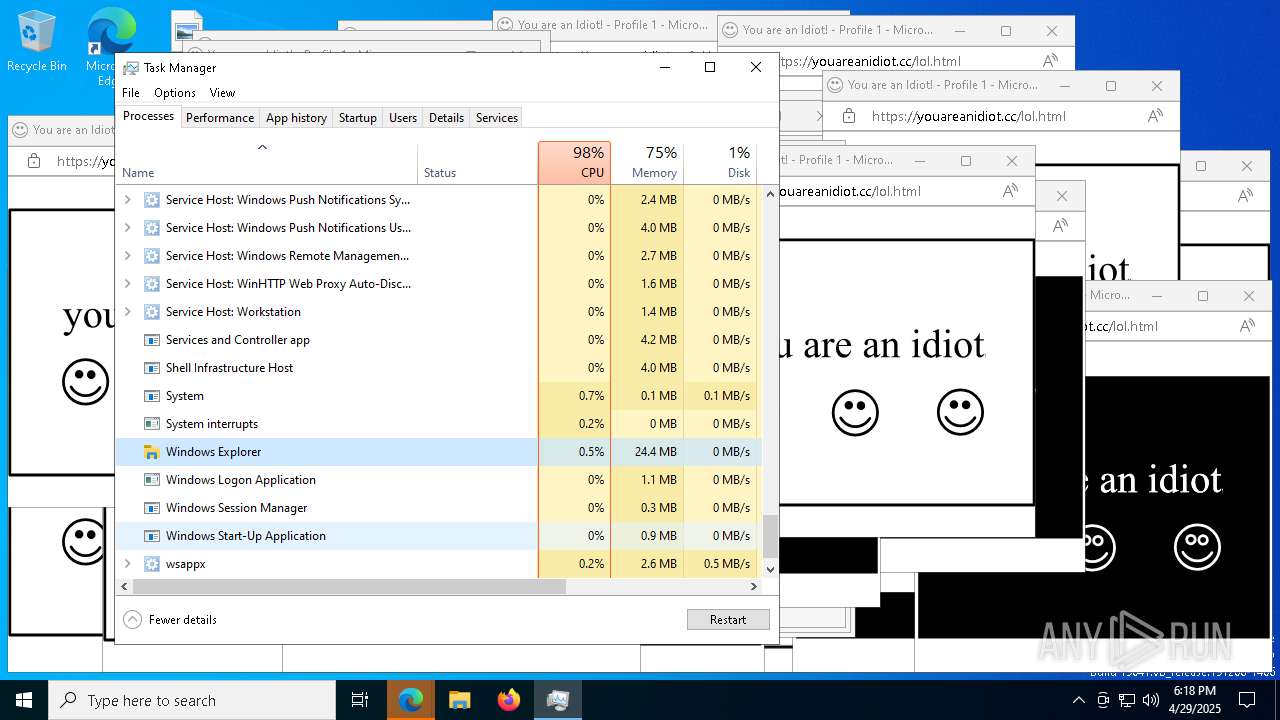Click the Status column header
The image size is (1280, 720).
478,162
